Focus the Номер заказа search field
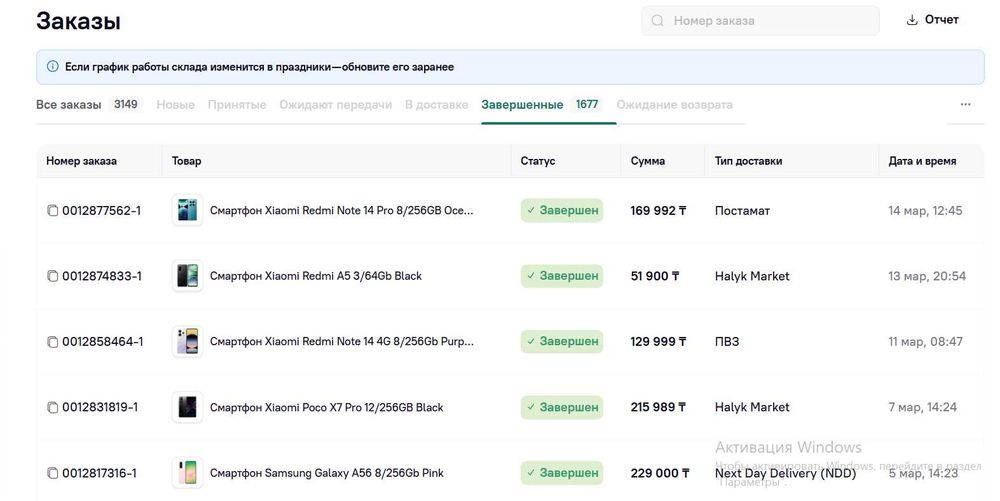Viewport: 1000px width, 501px height. click(x=760, y=20)
